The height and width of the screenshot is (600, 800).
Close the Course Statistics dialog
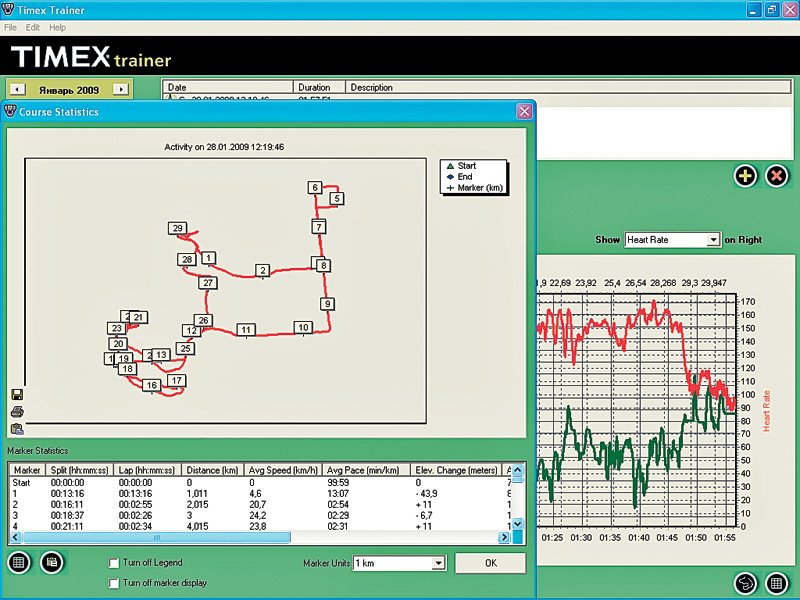(x=524, y=111)
